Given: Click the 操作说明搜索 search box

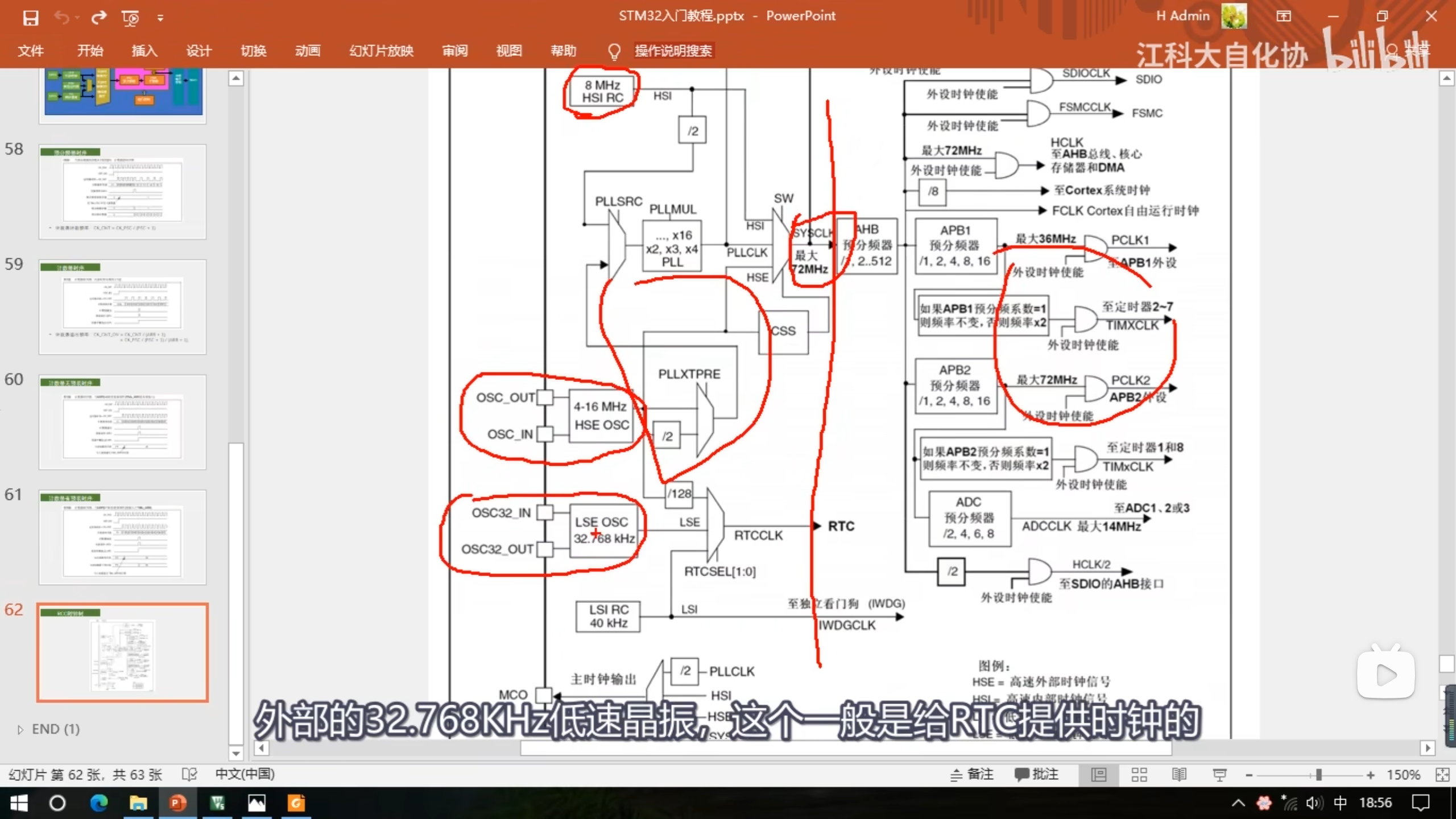Looking at the screenshot, I should pyautogui.click(x=673, y=51).
